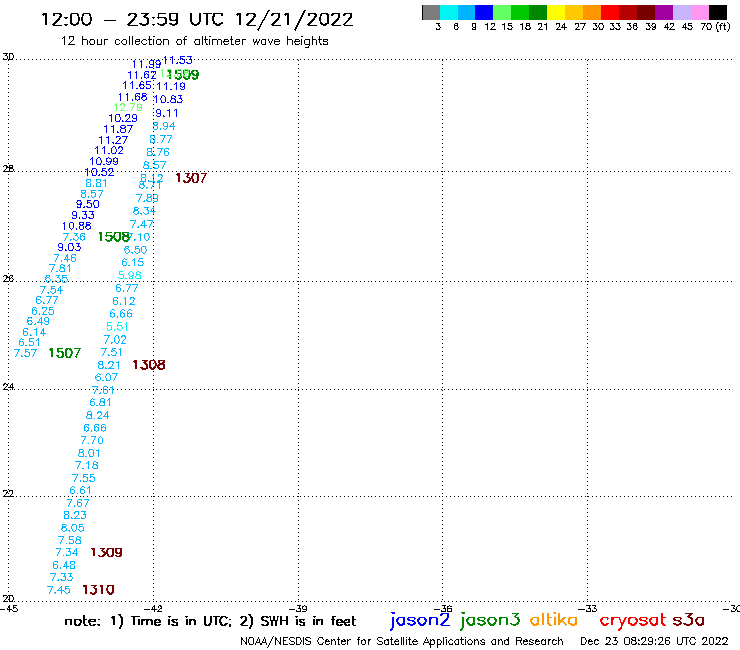Click the wave height value '12.79'
Image resolution: width=740 pixels, height=650 pixels.
[x=128, y=108]
